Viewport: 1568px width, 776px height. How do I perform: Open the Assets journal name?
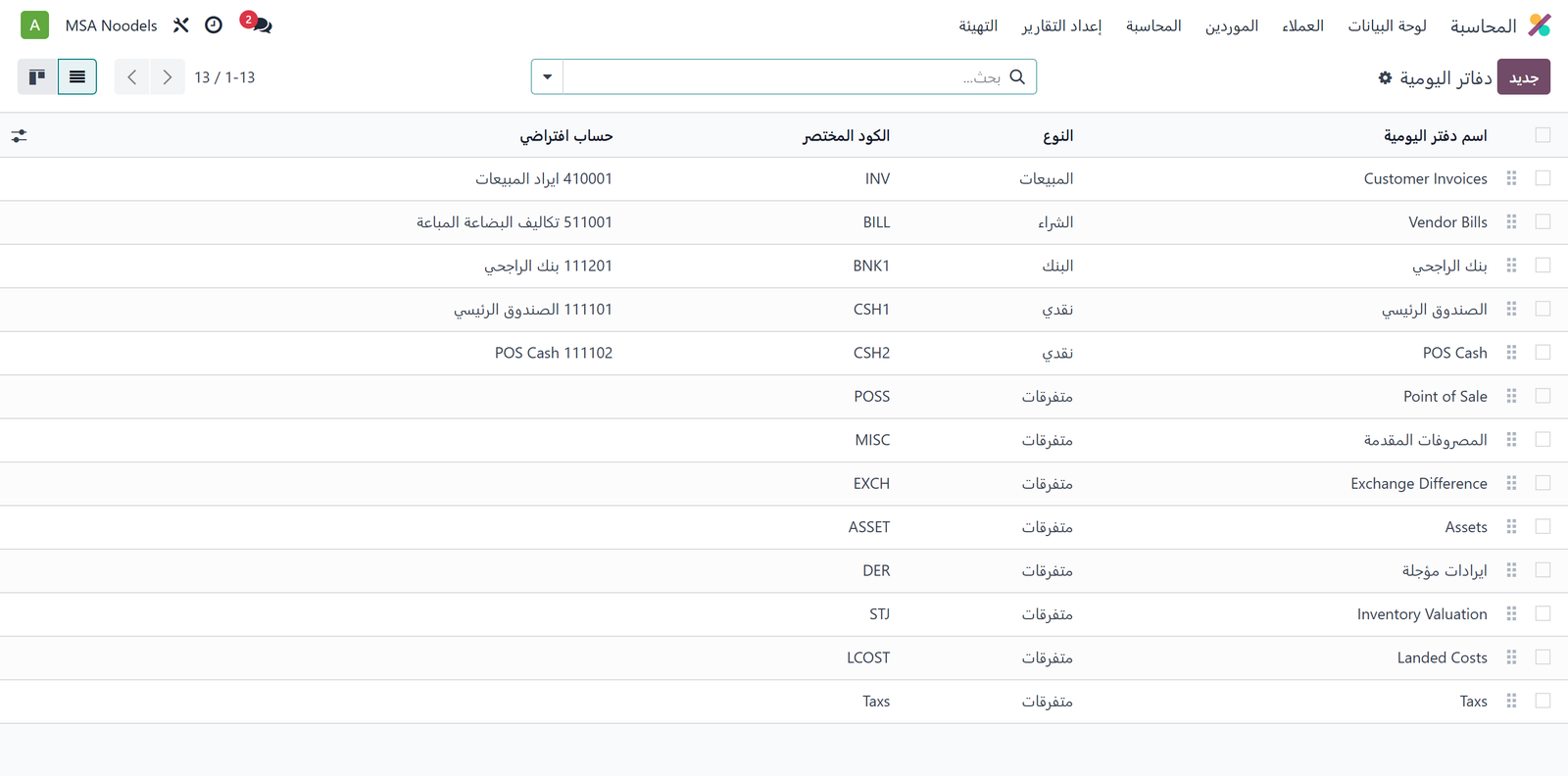point(1466,527)
